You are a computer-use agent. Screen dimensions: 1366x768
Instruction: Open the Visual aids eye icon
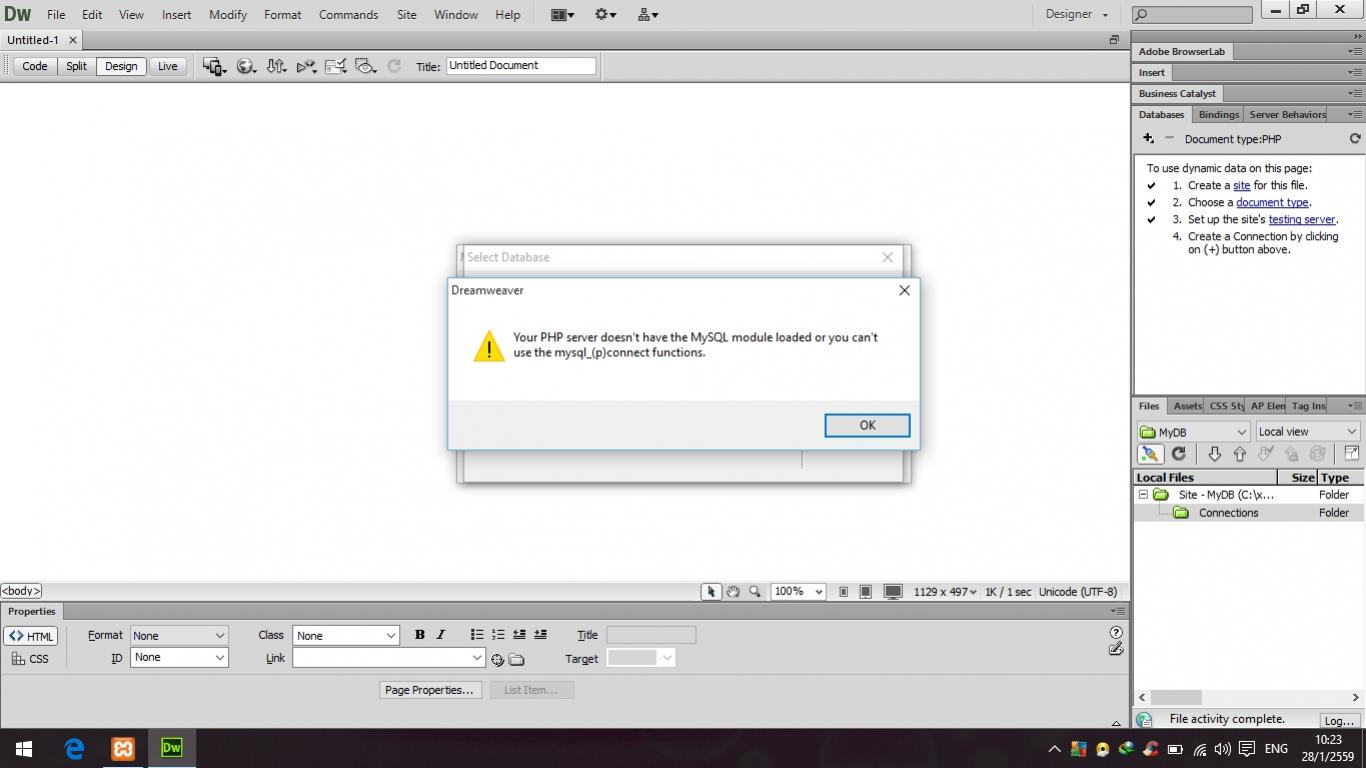click(366, 66)
